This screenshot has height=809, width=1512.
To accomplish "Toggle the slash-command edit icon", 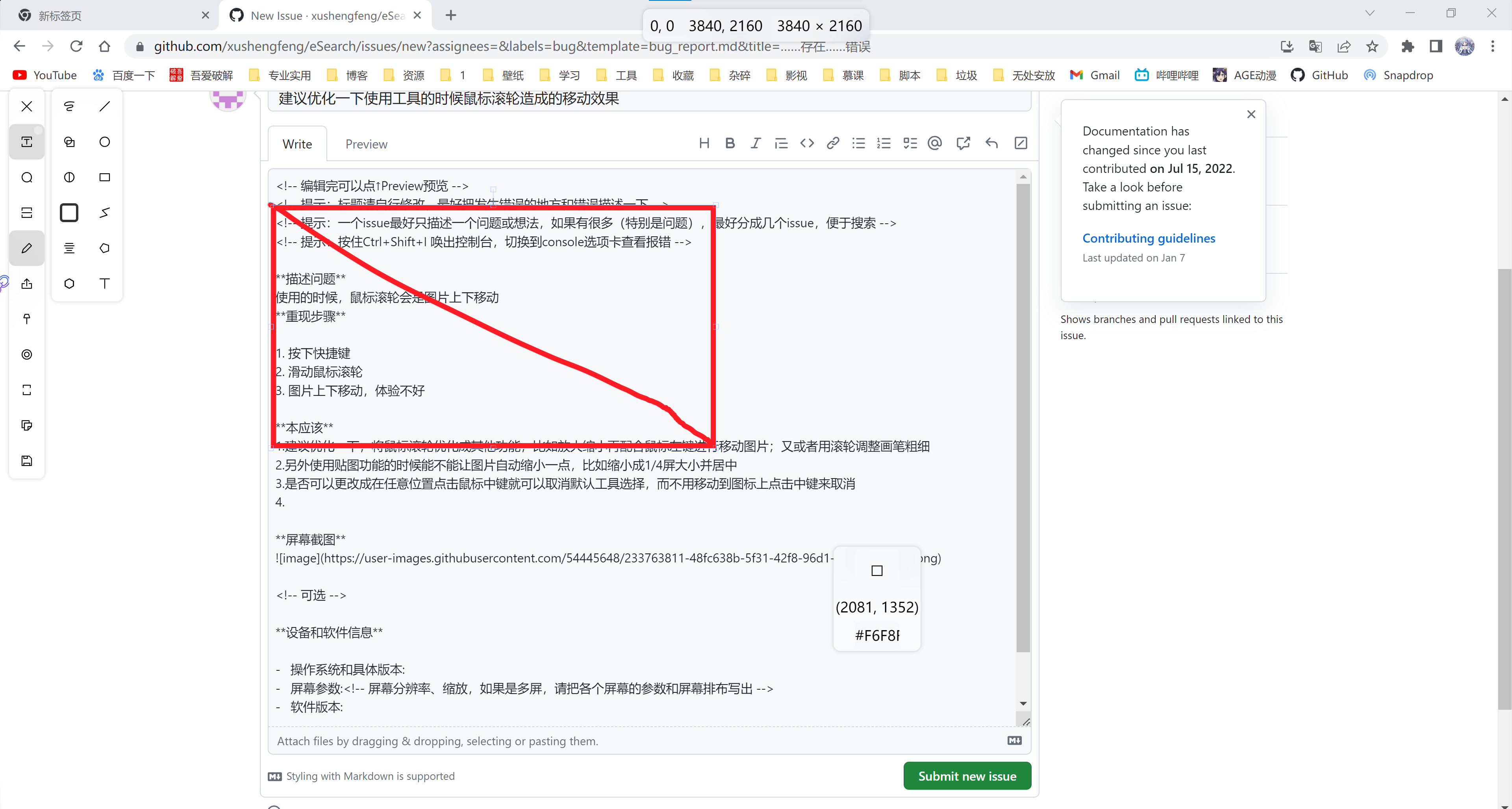I will click(x=1021, y=143).
